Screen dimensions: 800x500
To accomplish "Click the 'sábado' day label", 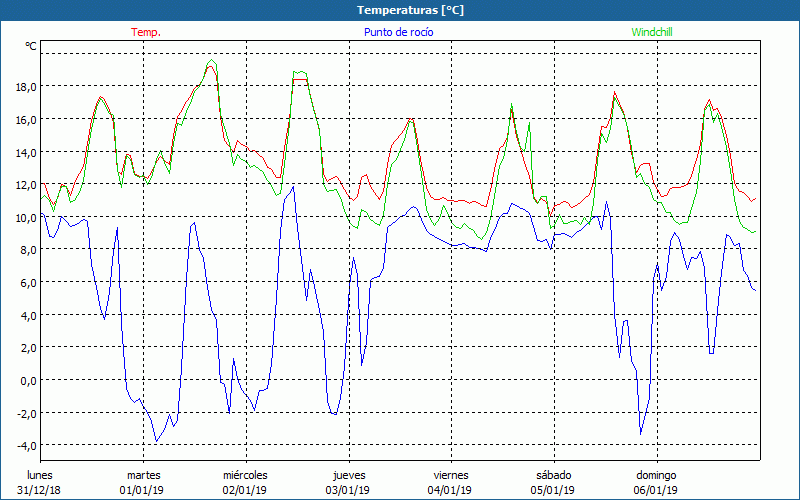I will point(554,475).
